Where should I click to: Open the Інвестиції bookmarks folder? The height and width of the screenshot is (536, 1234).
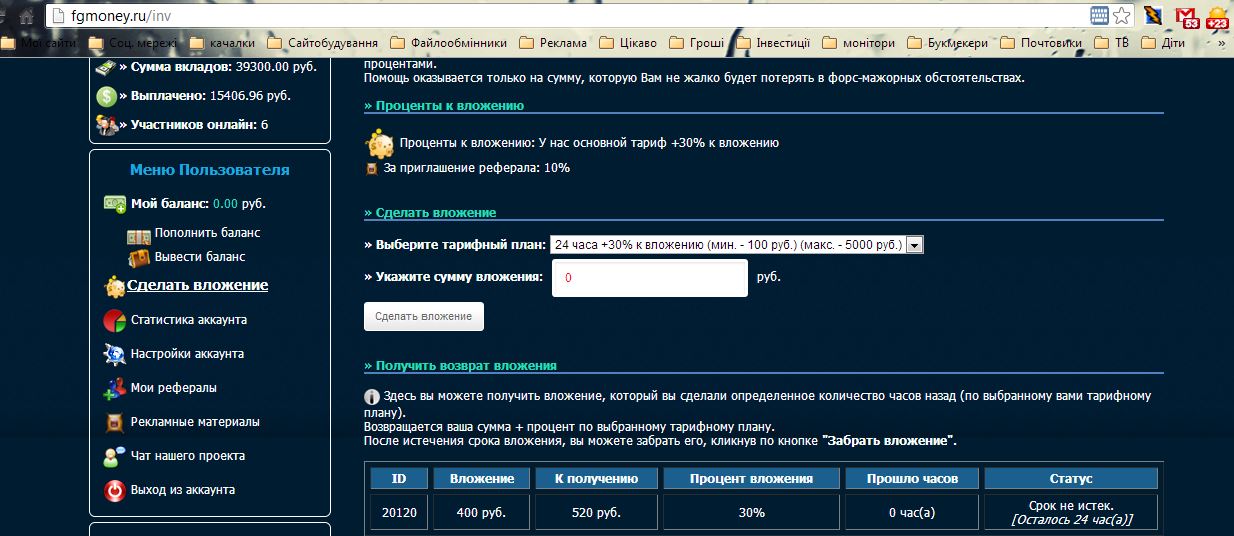[x=780, y=43]
